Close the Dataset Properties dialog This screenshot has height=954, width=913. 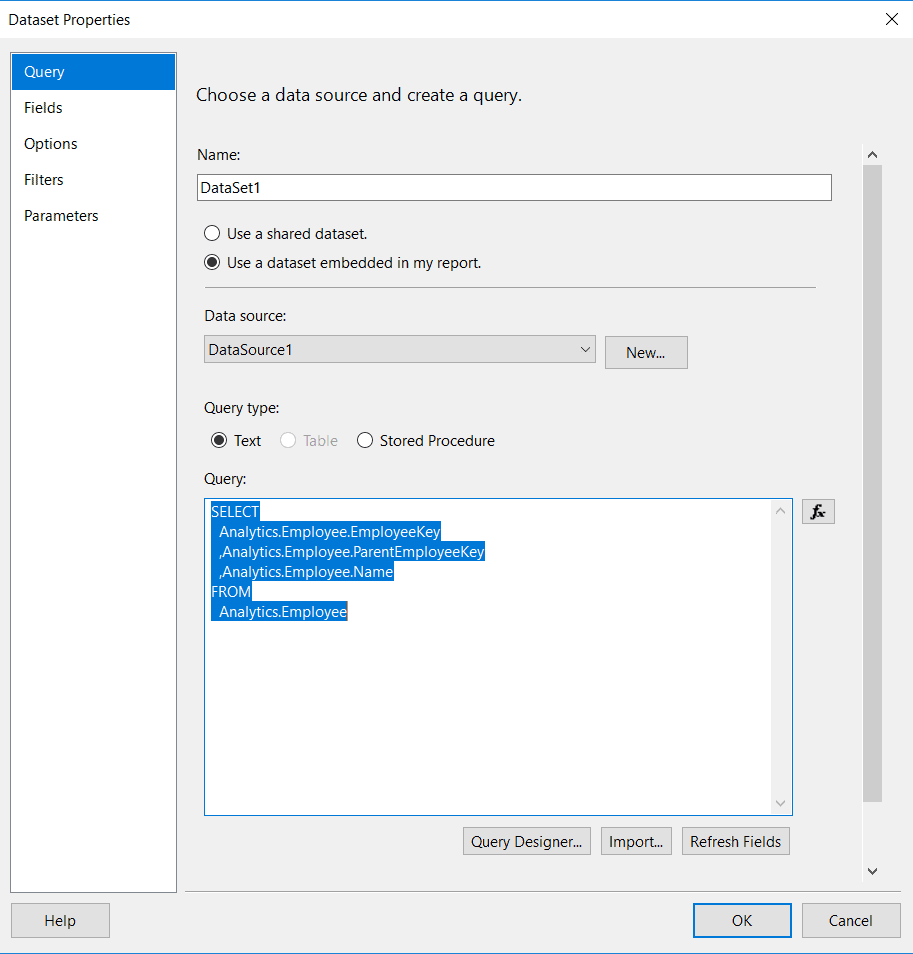click(x=891, y=19)
